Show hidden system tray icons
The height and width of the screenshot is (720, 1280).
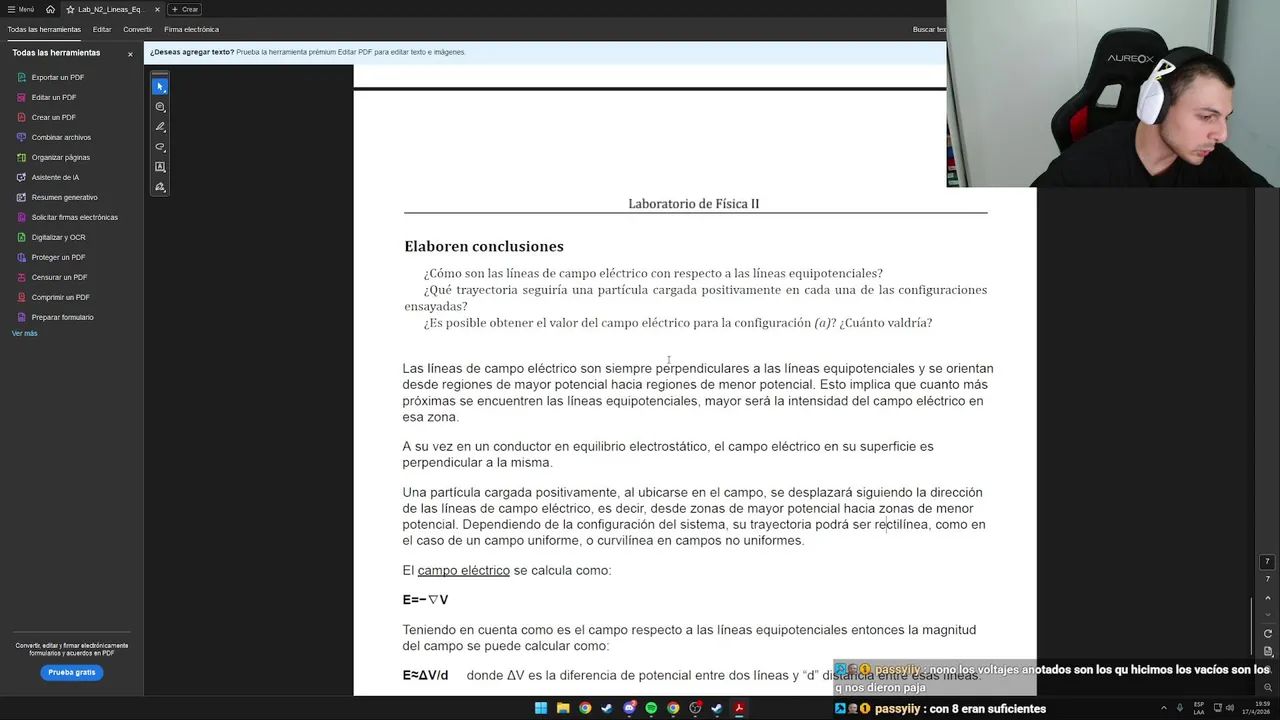tap(1163, 708)
